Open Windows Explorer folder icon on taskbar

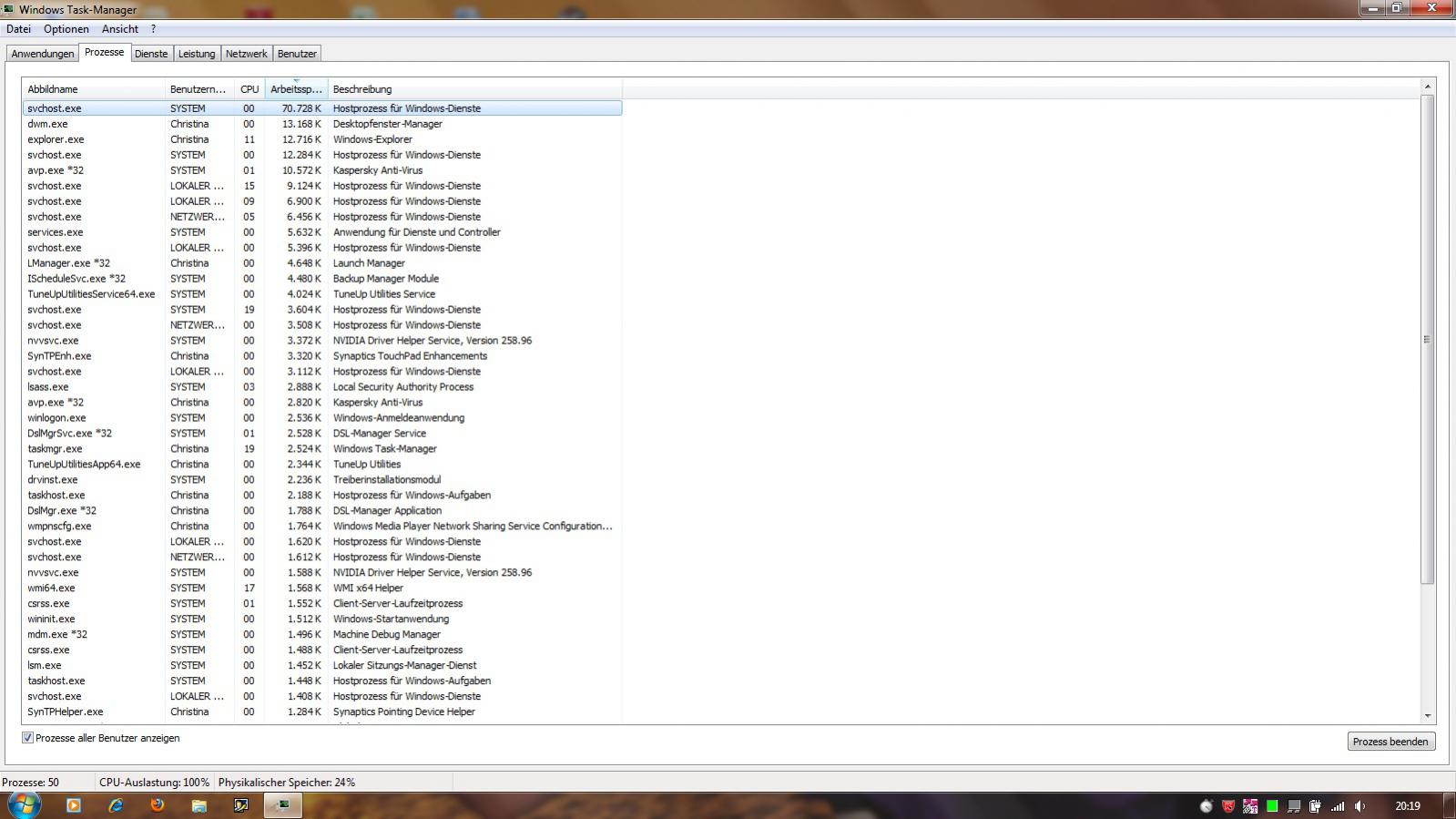point(199,805)
